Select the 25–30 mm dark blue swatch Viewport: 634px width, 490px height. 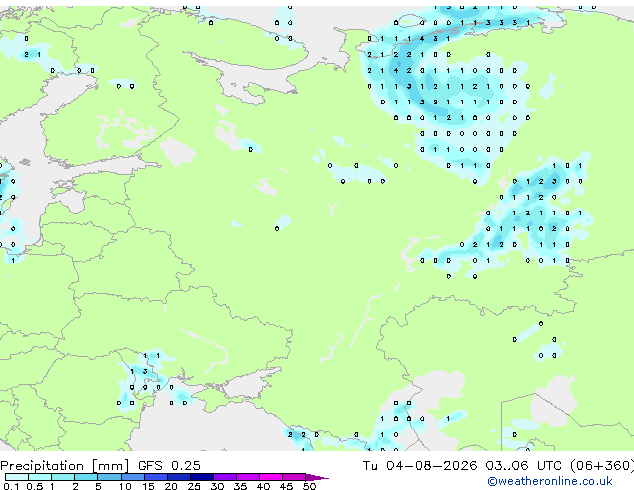[202, 477]
